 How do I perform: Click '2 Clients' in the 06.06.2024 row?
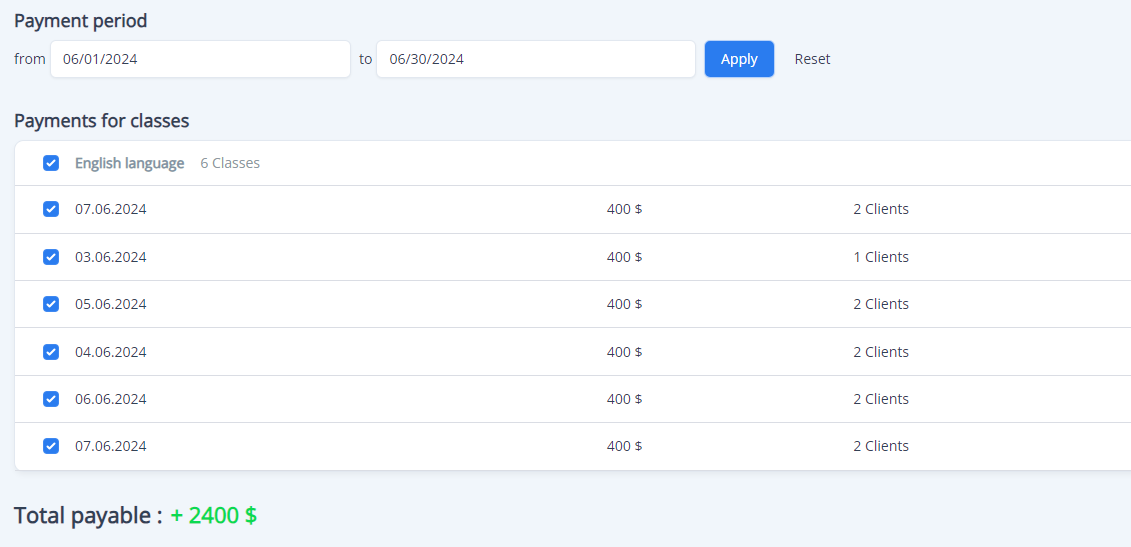click(x=881, y=398)
